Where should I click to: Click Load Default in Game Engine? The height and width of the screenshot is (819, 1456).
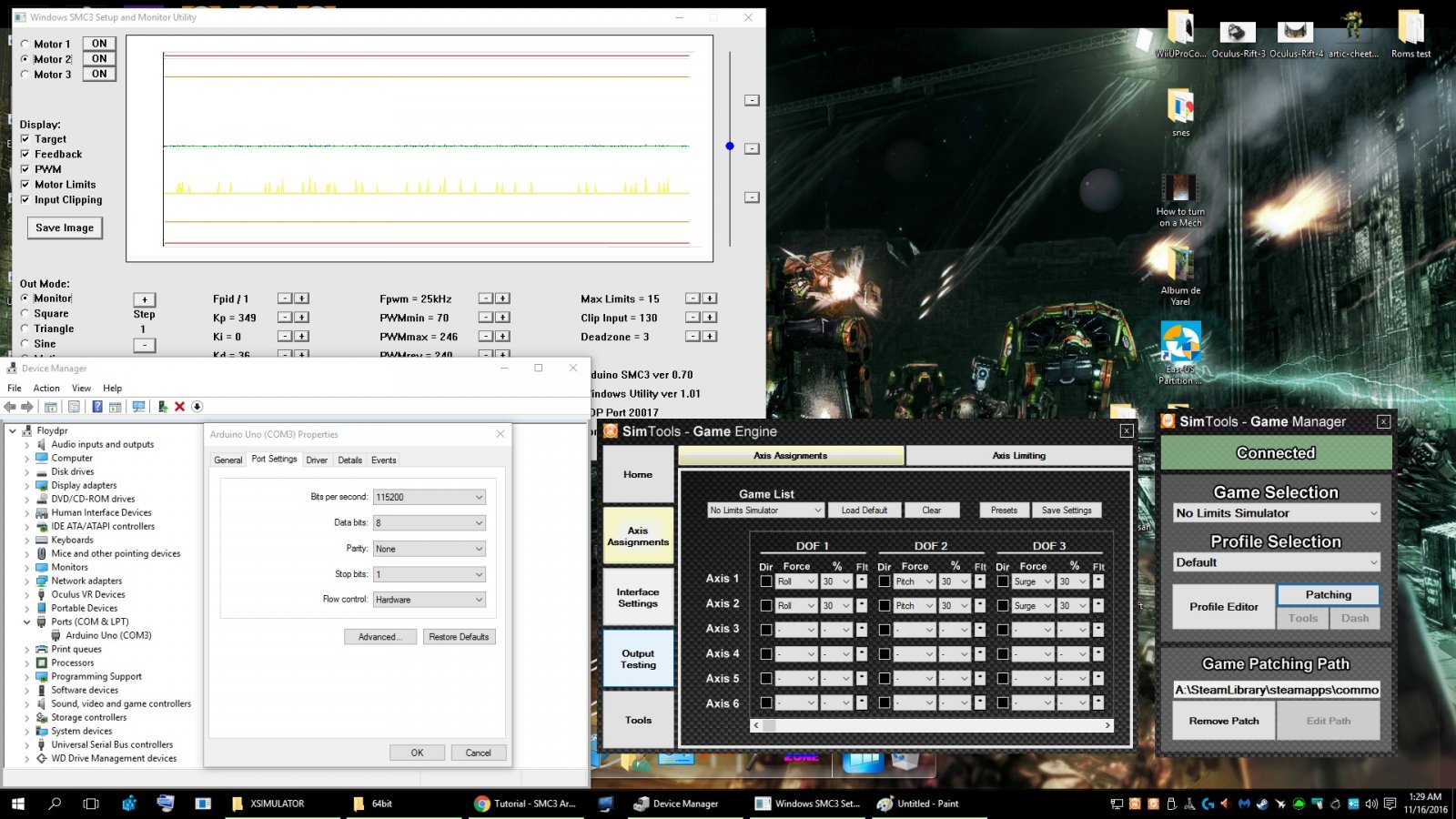[864, 511]
